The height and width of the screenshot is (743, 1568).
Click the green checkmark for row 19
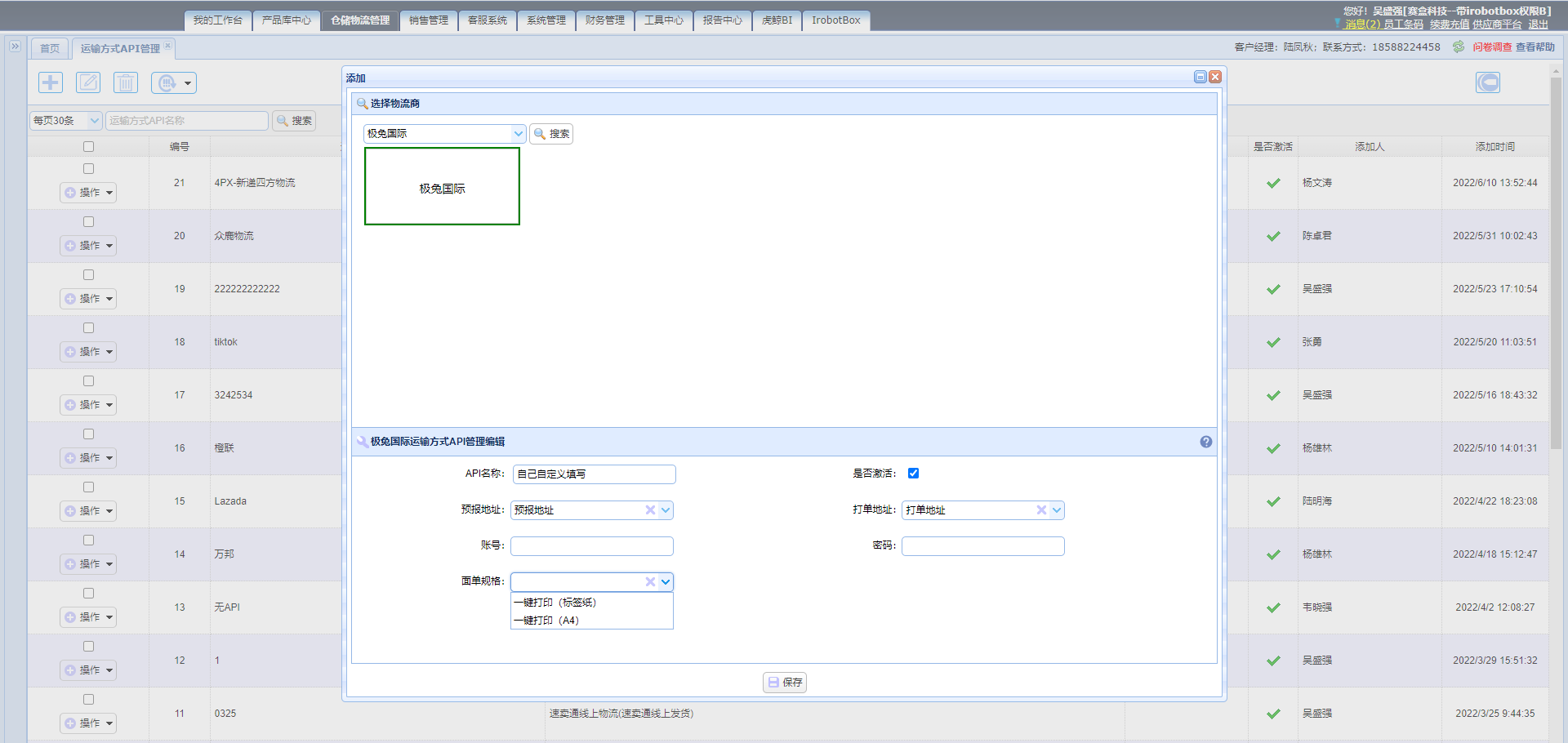[1273, 289]
